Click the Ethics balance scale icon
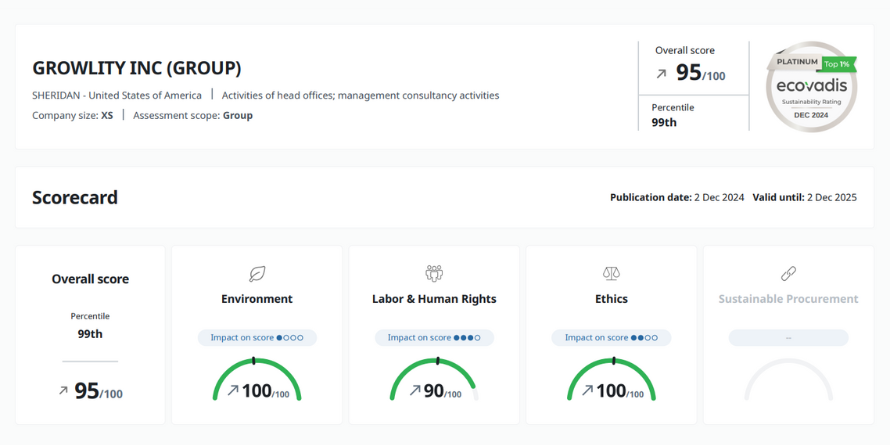Screen dimensions: 890x445 click(611, 274)
